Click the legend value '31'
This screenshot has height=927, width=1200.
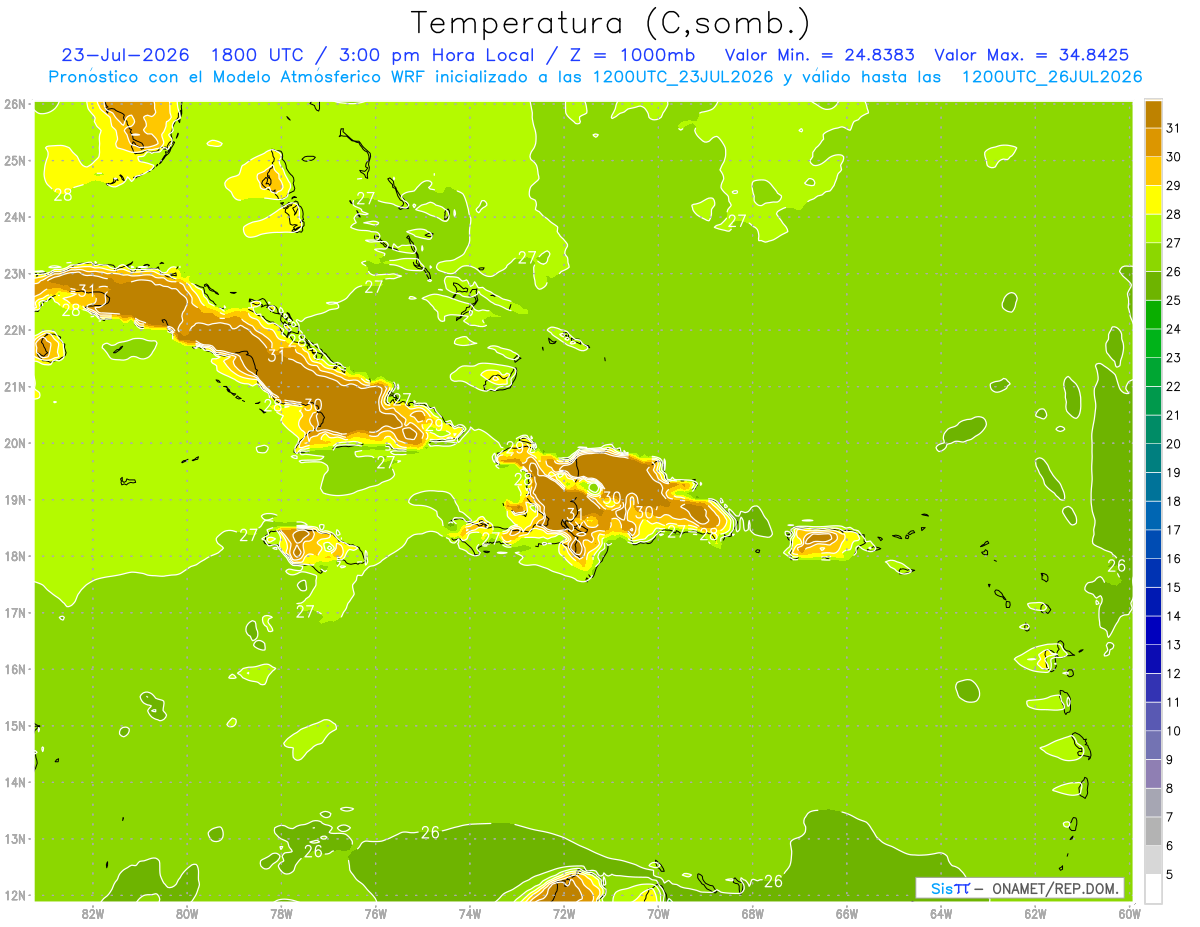coord(1174,128)
